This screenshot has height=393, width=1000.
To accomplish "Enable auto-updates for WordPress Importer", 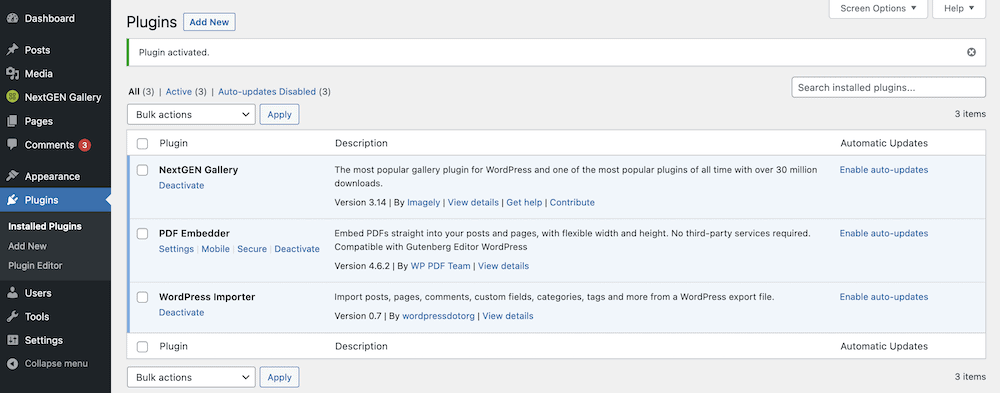I will [x=883, y=297].
